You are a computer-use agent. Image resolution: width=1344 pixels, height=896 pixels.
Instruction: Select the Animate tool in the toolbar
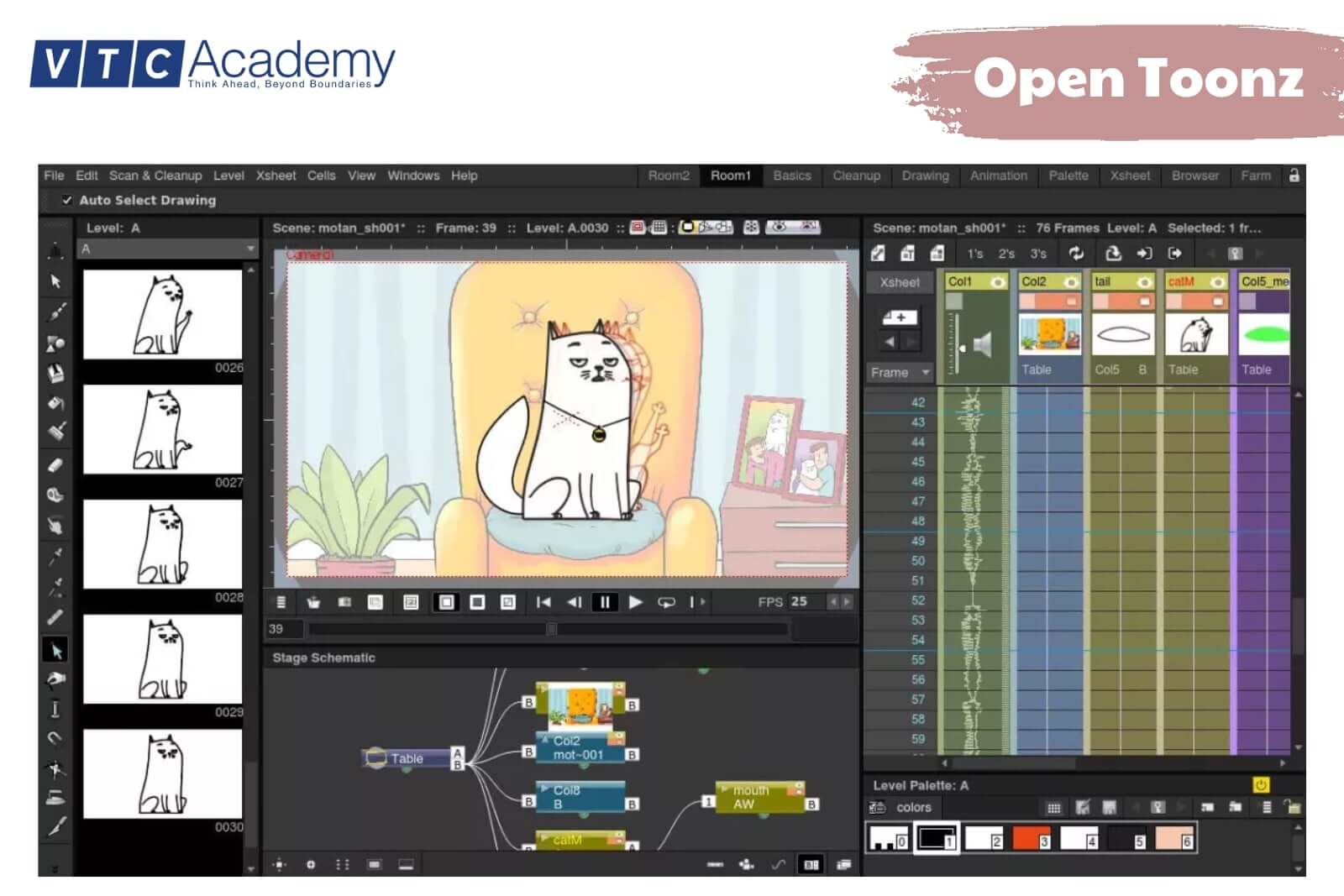(55, 252)
